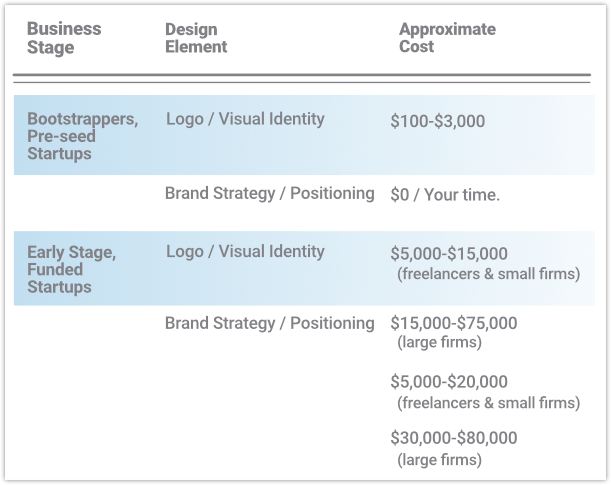
Task: Click Logo / Visual Identity in Bootstrappers row
Action: tap(245, 119)
